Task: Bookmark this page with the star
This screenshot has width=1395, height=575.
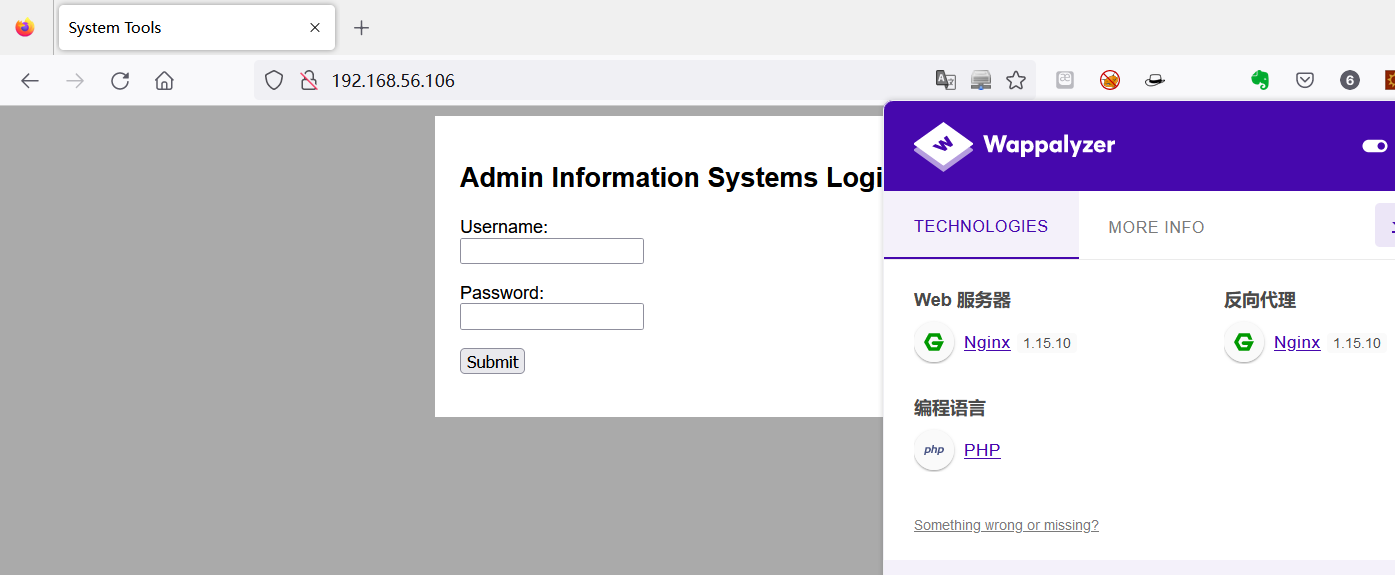Action: 1016,80
